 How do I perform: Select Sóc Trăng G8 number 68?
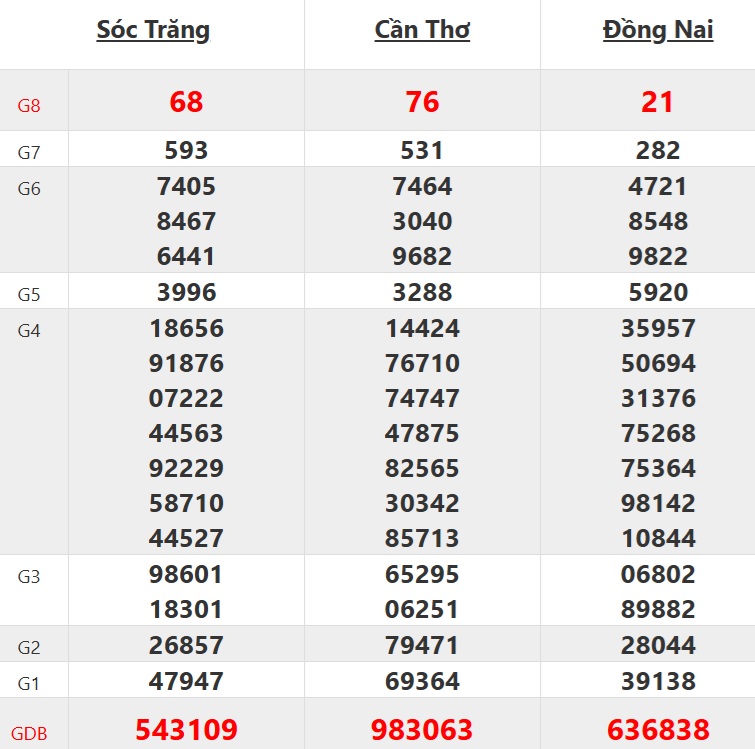coord(186,102)
